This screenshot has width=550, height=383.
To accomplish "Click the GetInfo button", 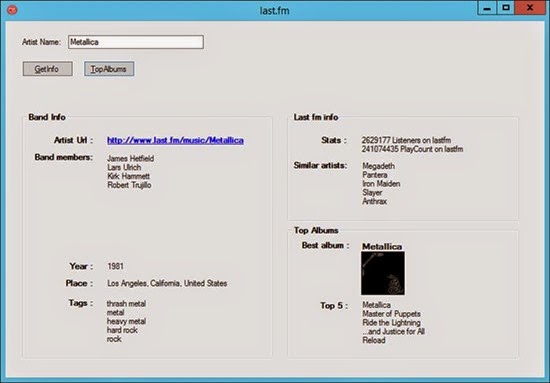I will pos(48,69).
